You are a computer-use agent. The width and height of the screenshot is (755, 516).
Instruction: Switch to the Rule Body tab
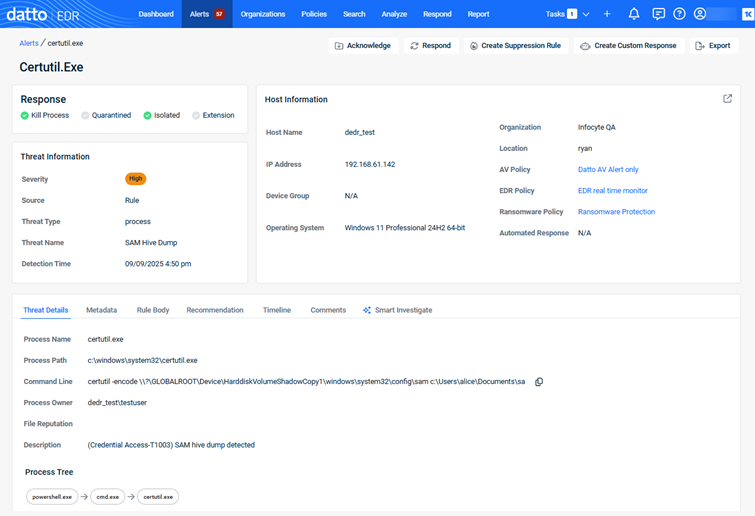[x=153, y=310]
